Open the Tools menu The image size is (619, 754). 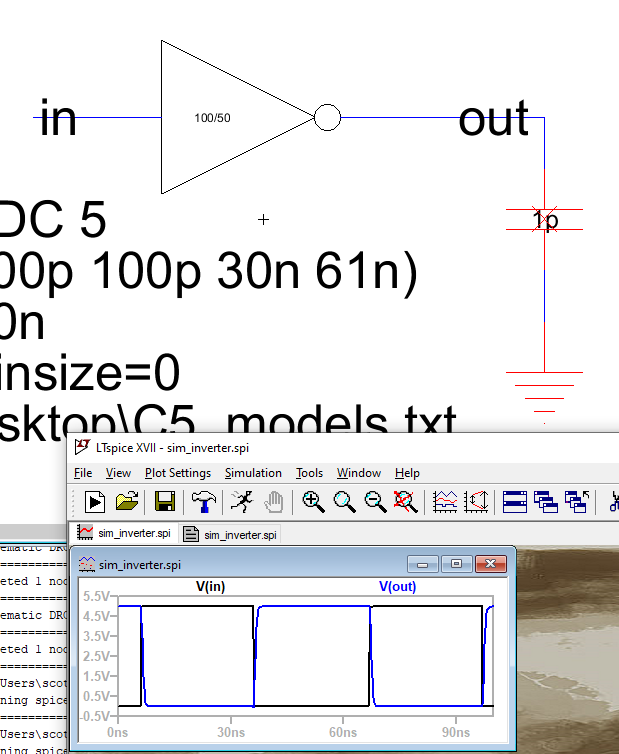[x=309, y=473]
